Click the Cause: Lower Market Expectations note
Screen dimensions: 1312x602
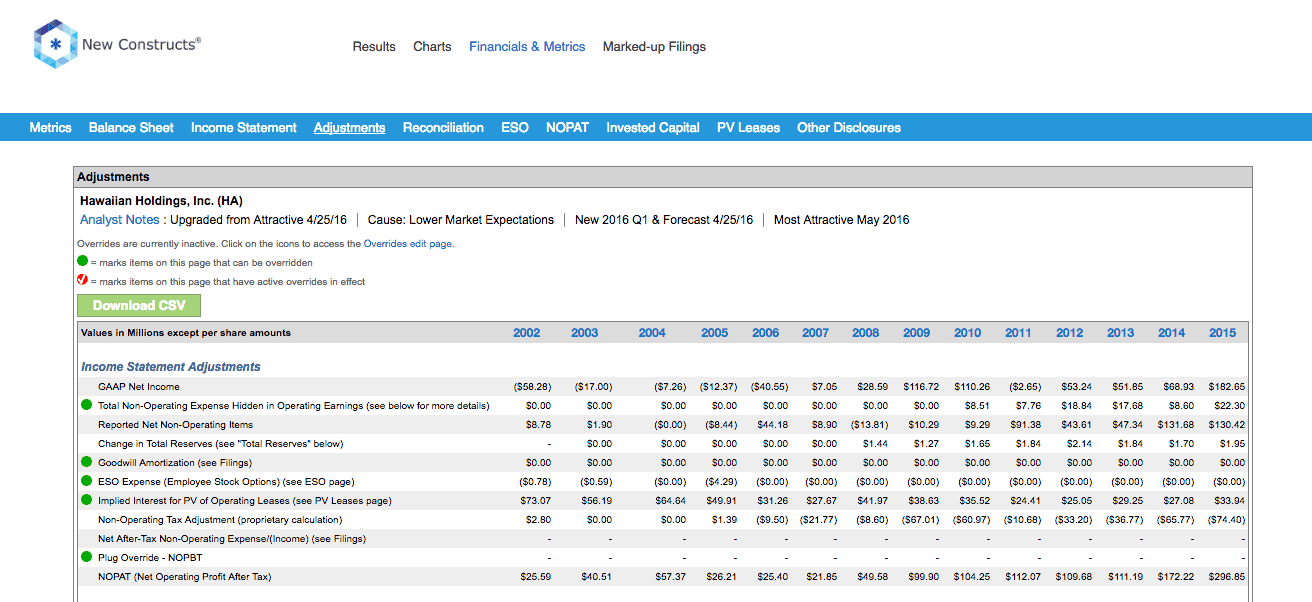(460, 220)
